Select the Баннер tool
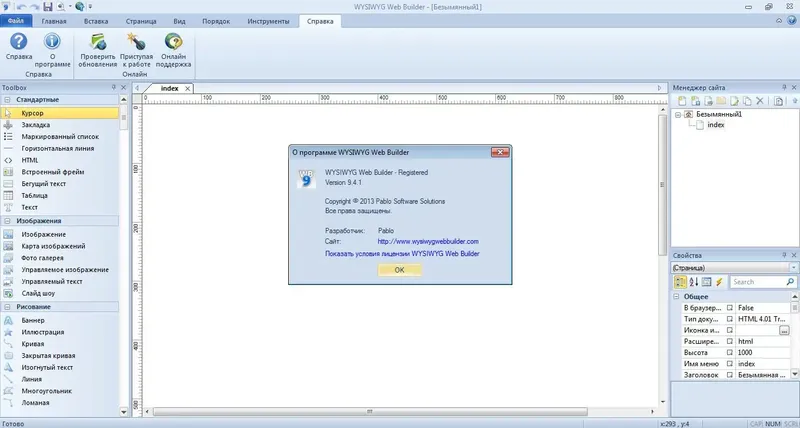The image size is (800, 428). (x=33, y=320)
